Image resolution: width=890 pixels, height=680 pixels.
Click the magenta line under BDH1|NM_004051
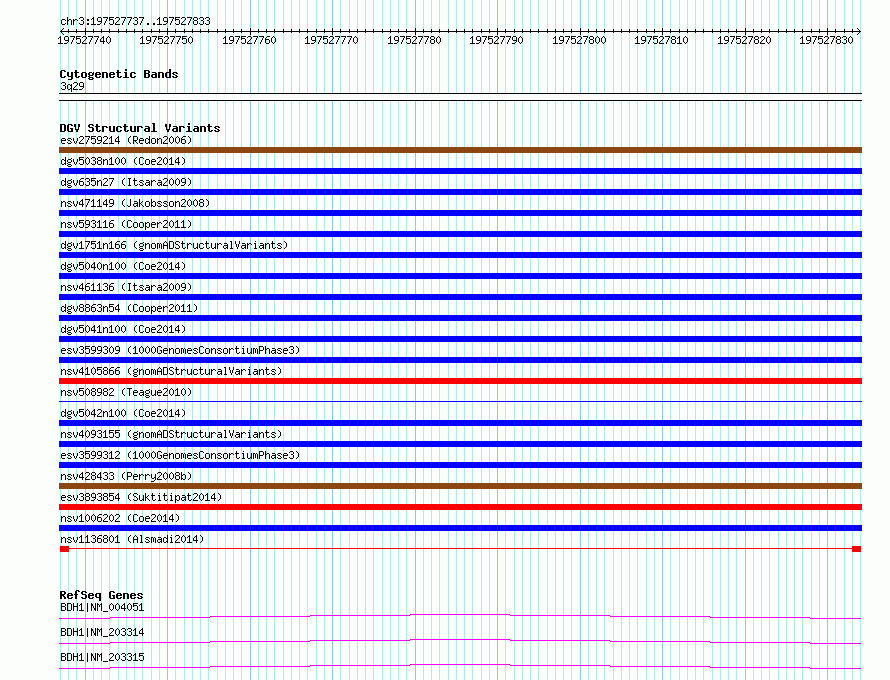(460, 616)
